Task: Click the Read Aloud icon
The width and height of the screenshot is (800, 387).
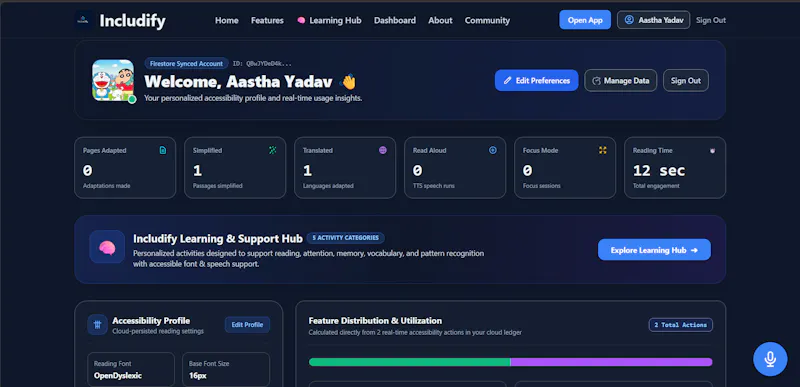Action: coord(493,150)
